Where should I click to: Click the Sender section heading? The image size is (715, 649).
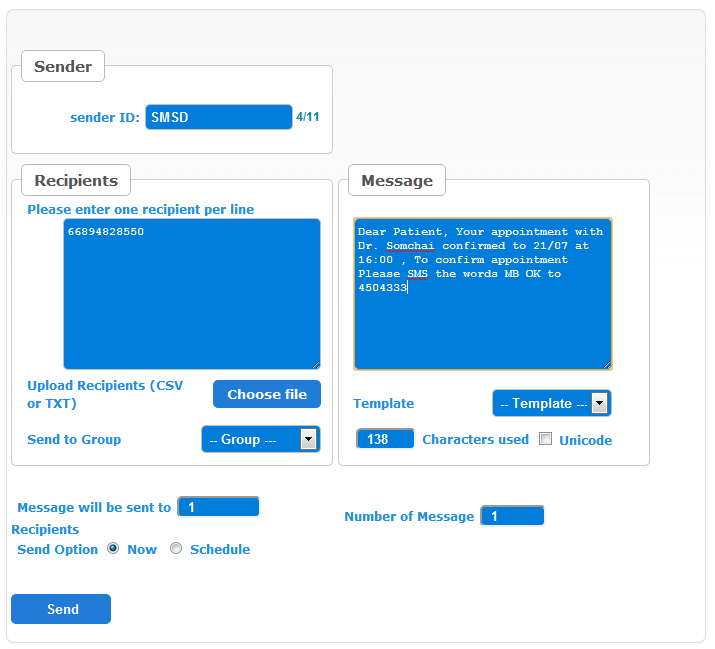(x=63, y=67)
